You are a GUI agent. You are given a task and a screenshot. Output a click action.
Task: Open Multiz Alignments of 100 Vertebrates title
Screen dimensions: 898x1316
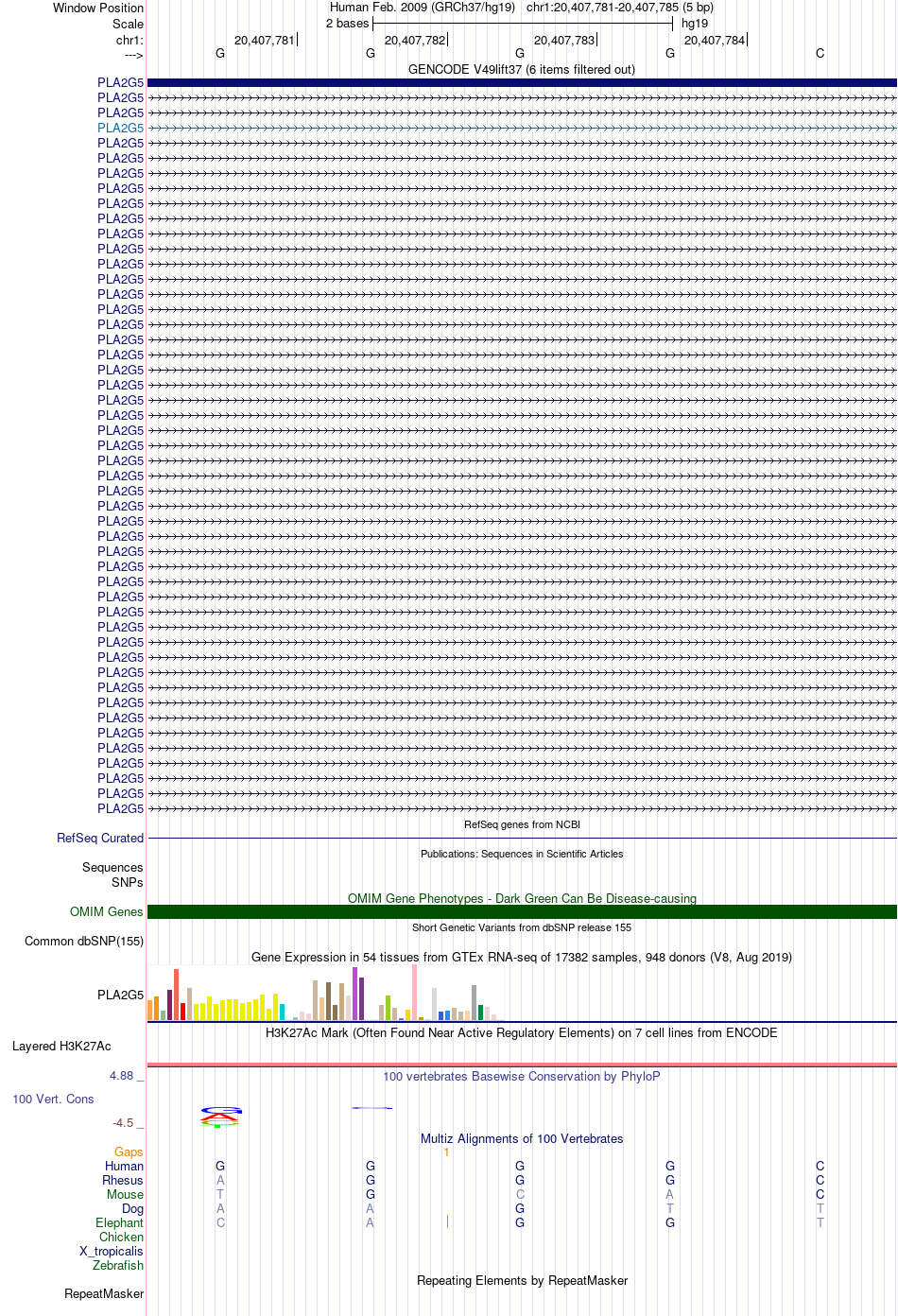522,1138
